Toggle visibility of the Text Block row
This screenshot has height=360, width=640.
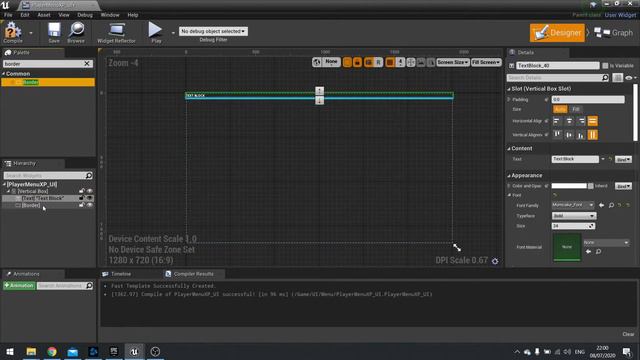coord(90,198)
